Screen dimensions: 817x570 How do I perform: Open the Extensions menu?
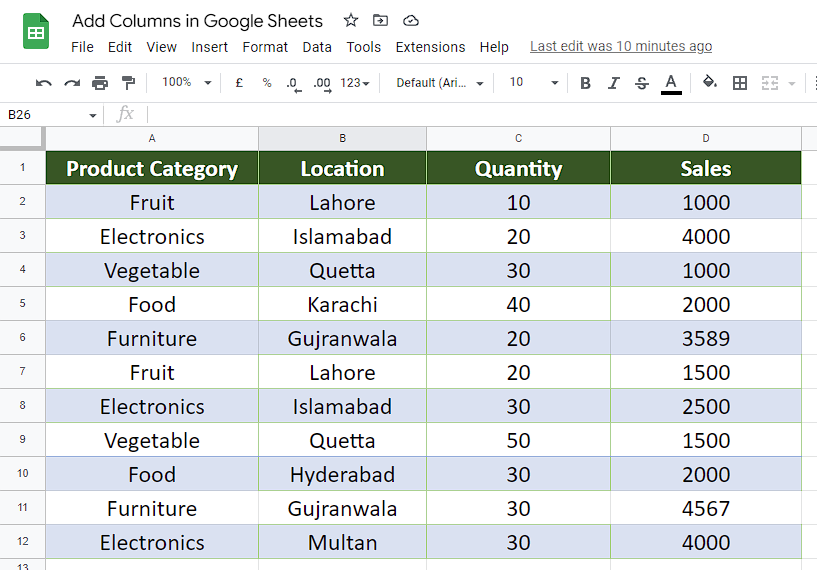click(430, 47)
